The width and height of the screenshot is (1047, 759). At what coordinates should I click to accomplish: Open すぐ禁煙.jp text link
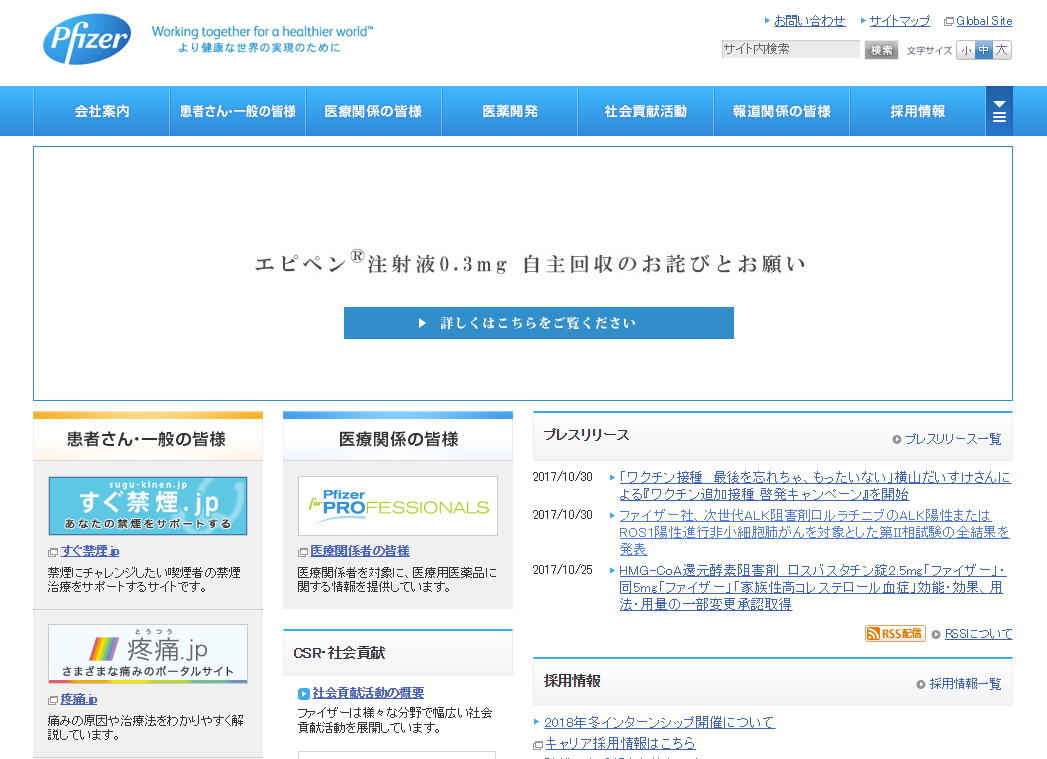coord(90,551)
